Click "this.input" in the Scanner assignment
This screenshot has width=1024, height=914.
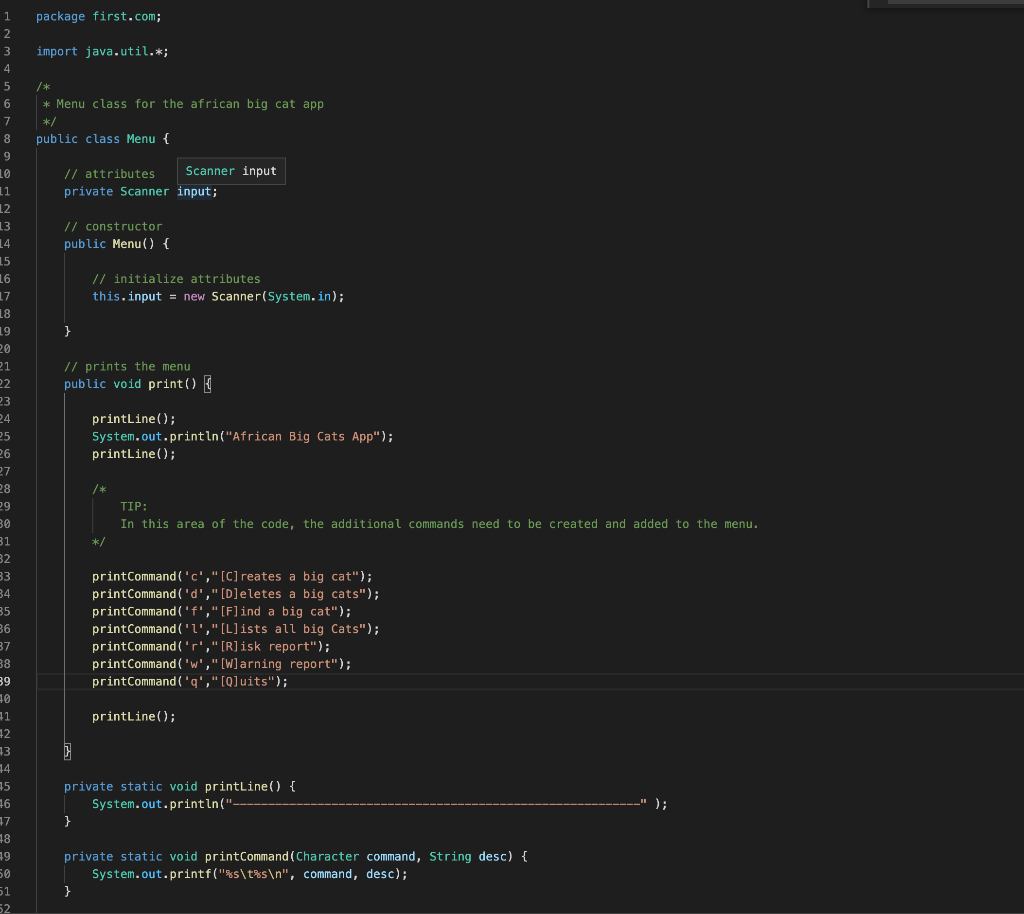point(127,296)
